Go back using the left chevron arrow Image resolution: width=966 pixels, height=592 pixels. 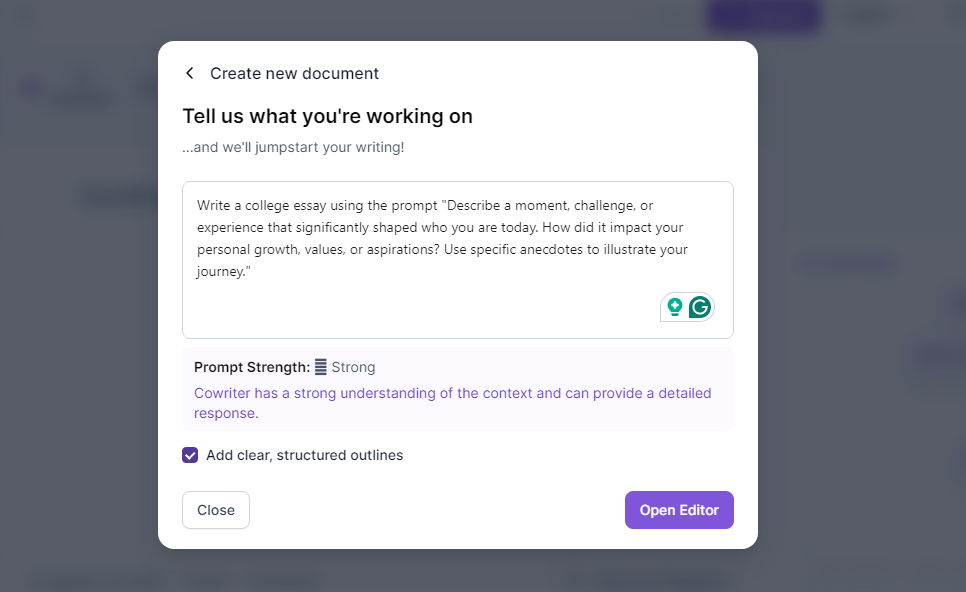[190, 73]
